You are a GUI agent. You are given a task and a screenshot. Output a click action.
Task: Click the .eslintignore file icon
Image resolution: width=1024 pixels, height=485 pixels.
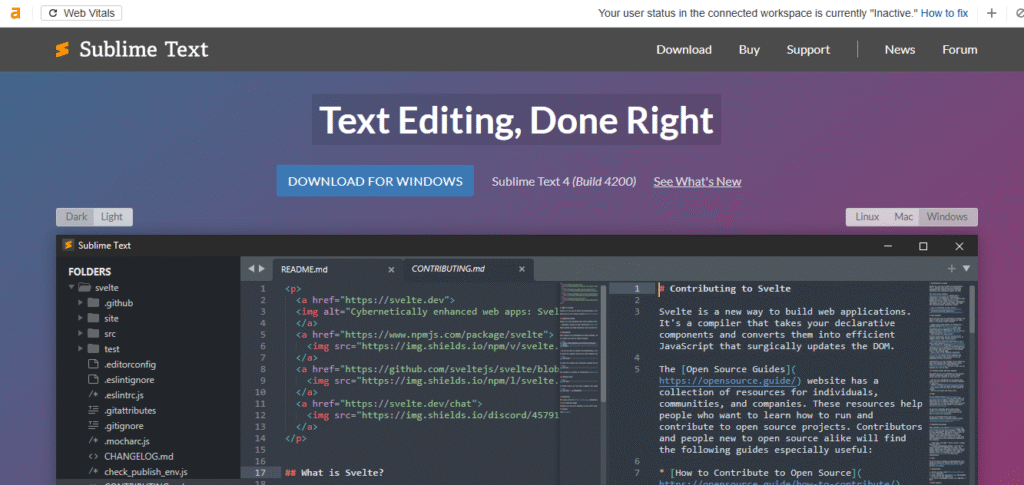click(x=93, y=379)
